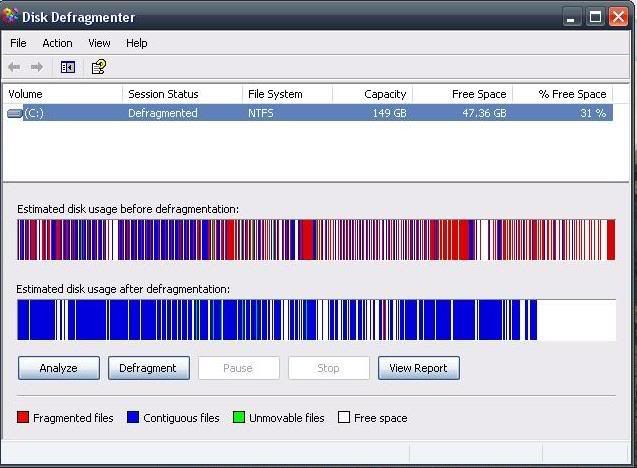
Task: Start defragmentation with the Defragment button
Action: tap(148, 368)
